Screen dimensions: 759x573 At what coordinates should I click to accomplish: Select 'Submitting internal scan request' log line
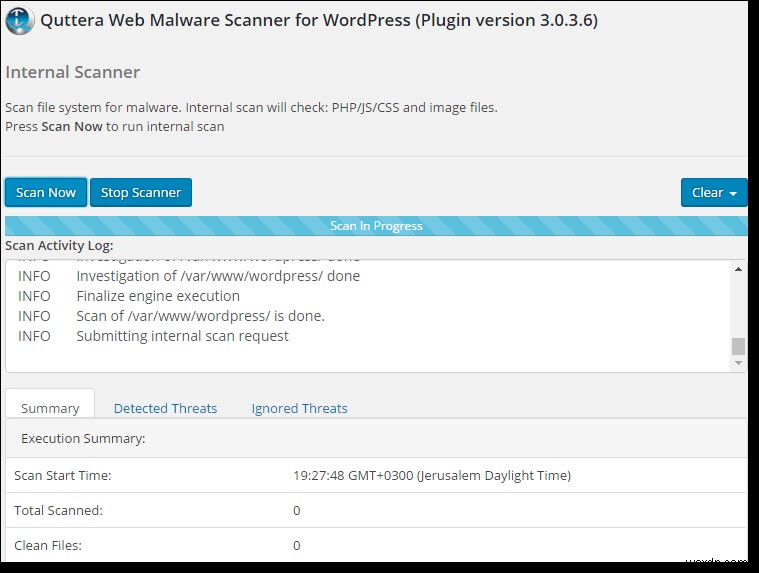[x=182, y=336]
